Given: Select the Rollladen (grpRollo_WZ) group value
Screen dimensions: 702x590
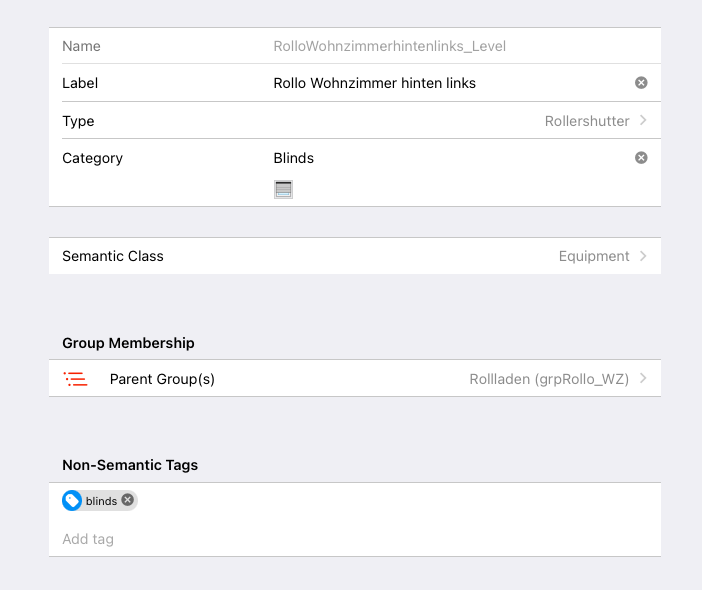Looking at the screenshot, I should (x=548, y=379).
